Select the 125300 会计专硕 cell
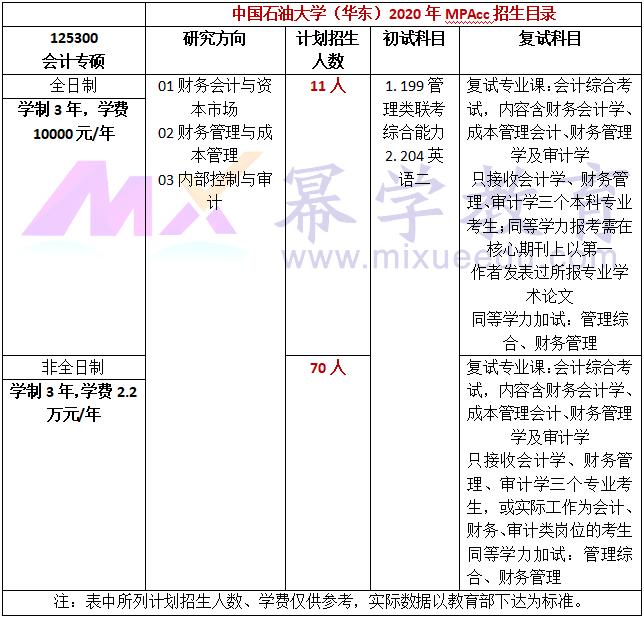This screenshot has width=644, height=618. click(x=73, y=50)
